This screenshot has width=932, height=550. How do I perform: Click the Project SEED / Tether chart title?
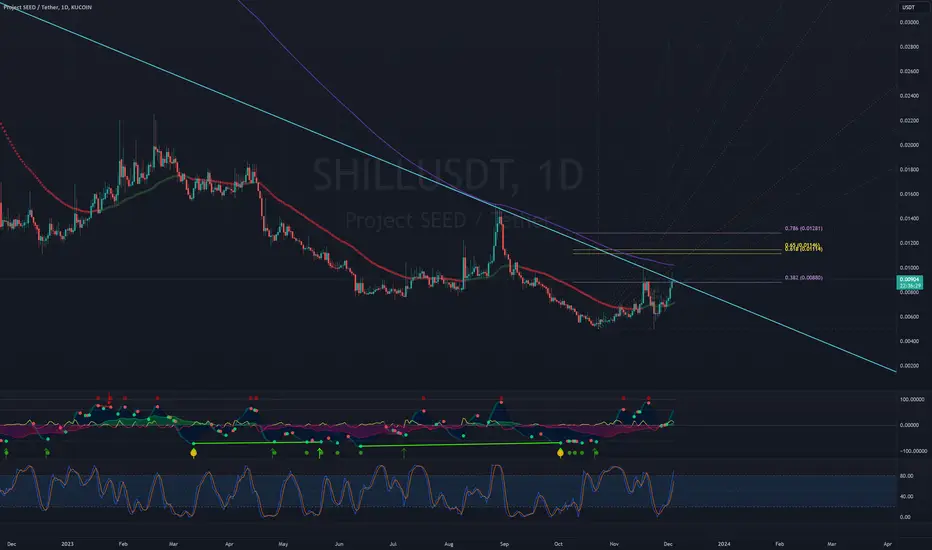pos(48,7)
